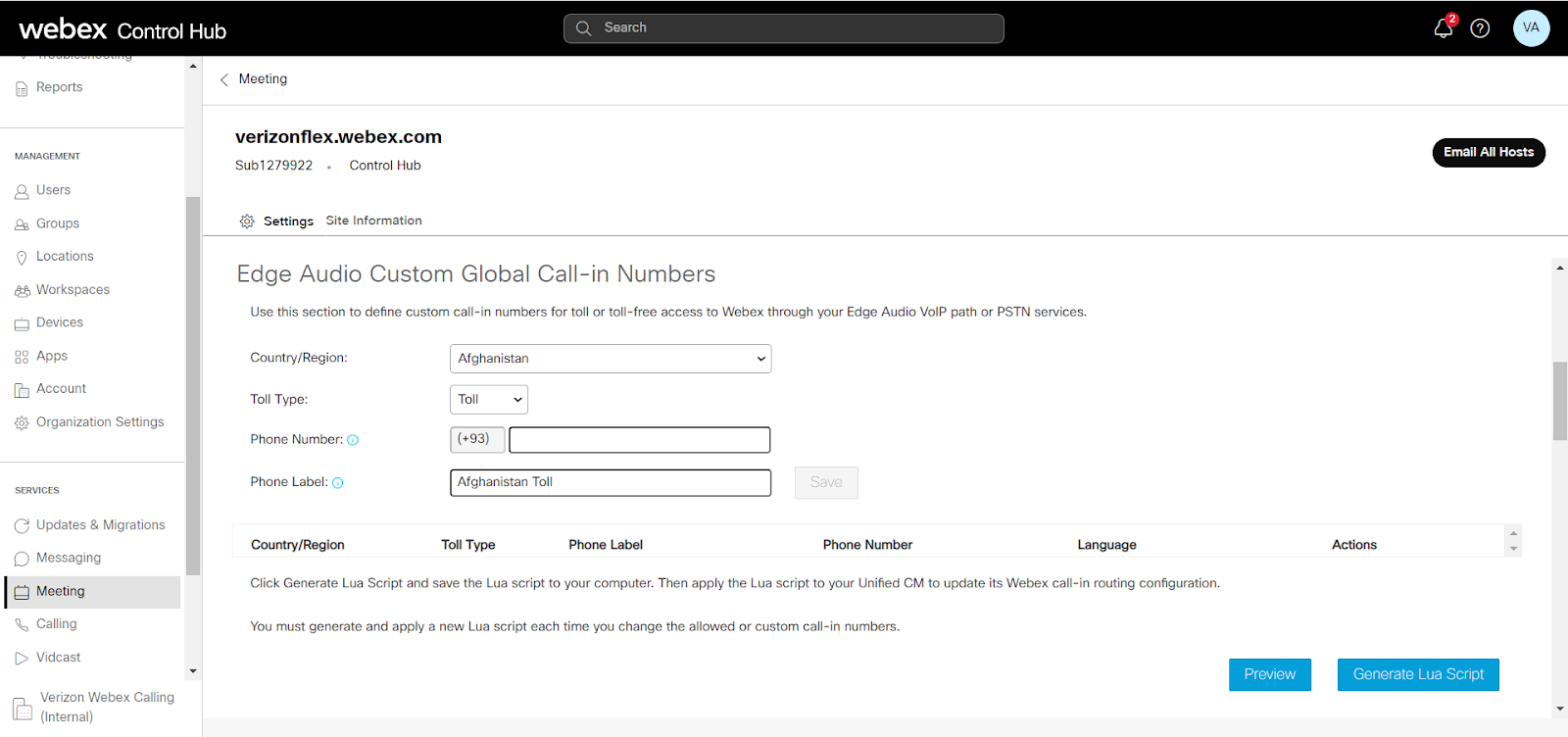The width and height of the screenshot is (1568, 737).
Task: Click the Calling phone icon
Action: [x=22, y=625]
